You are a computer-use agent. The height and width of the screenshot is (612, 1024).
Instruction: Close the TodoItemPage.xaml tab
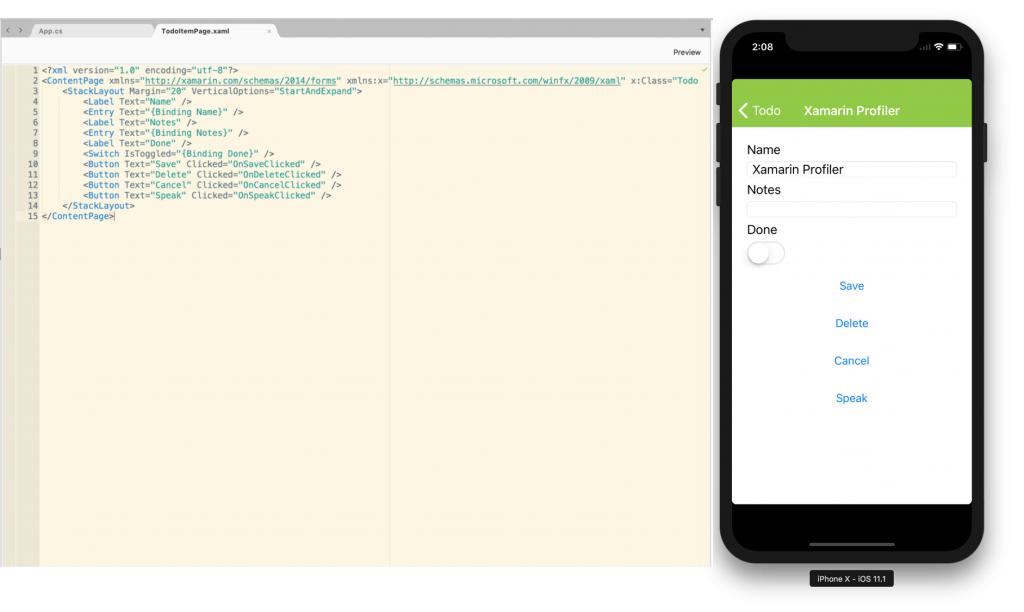pyautogui.click(x=269, y=31)
